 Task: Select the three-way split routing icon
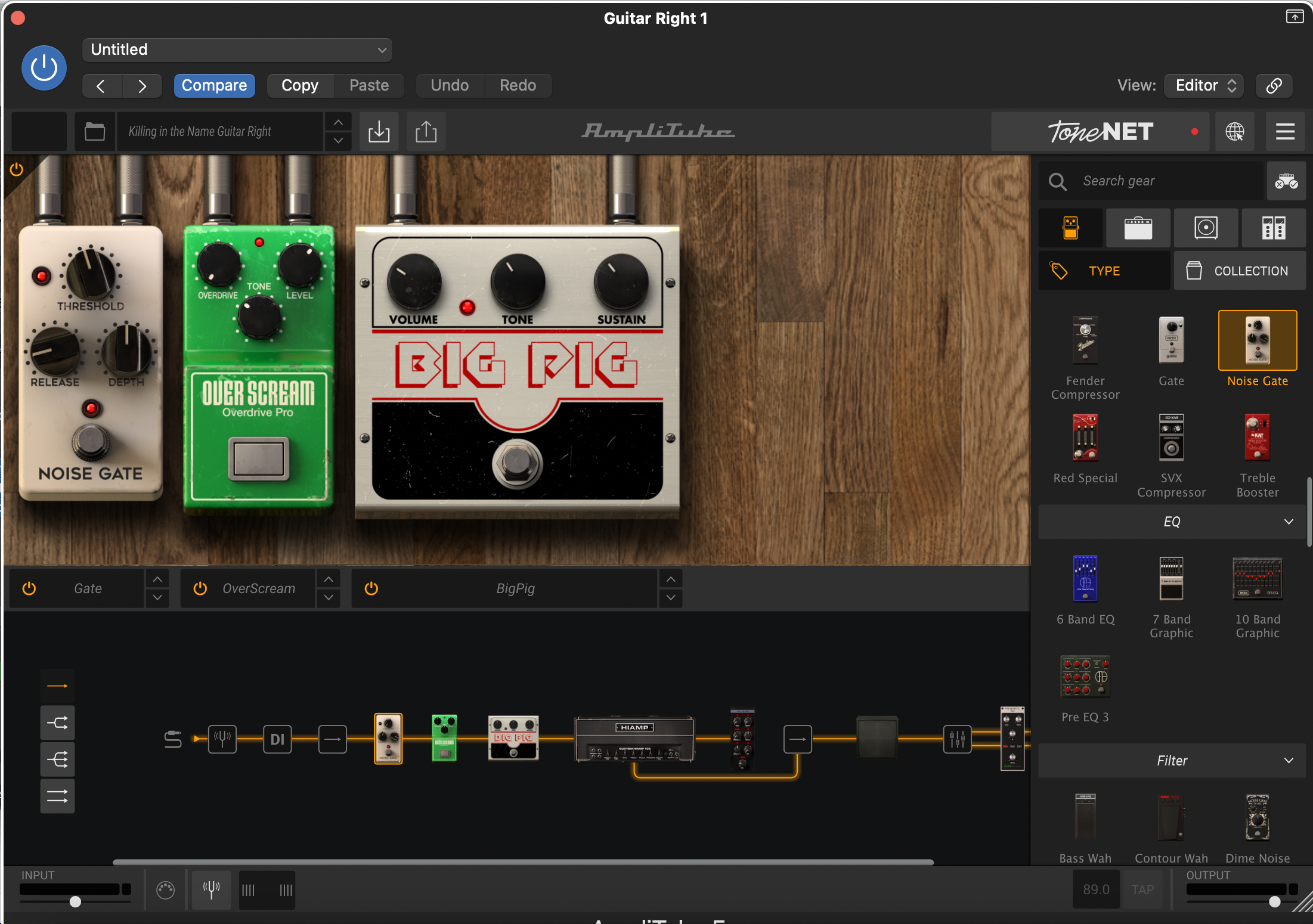[57, 759]
